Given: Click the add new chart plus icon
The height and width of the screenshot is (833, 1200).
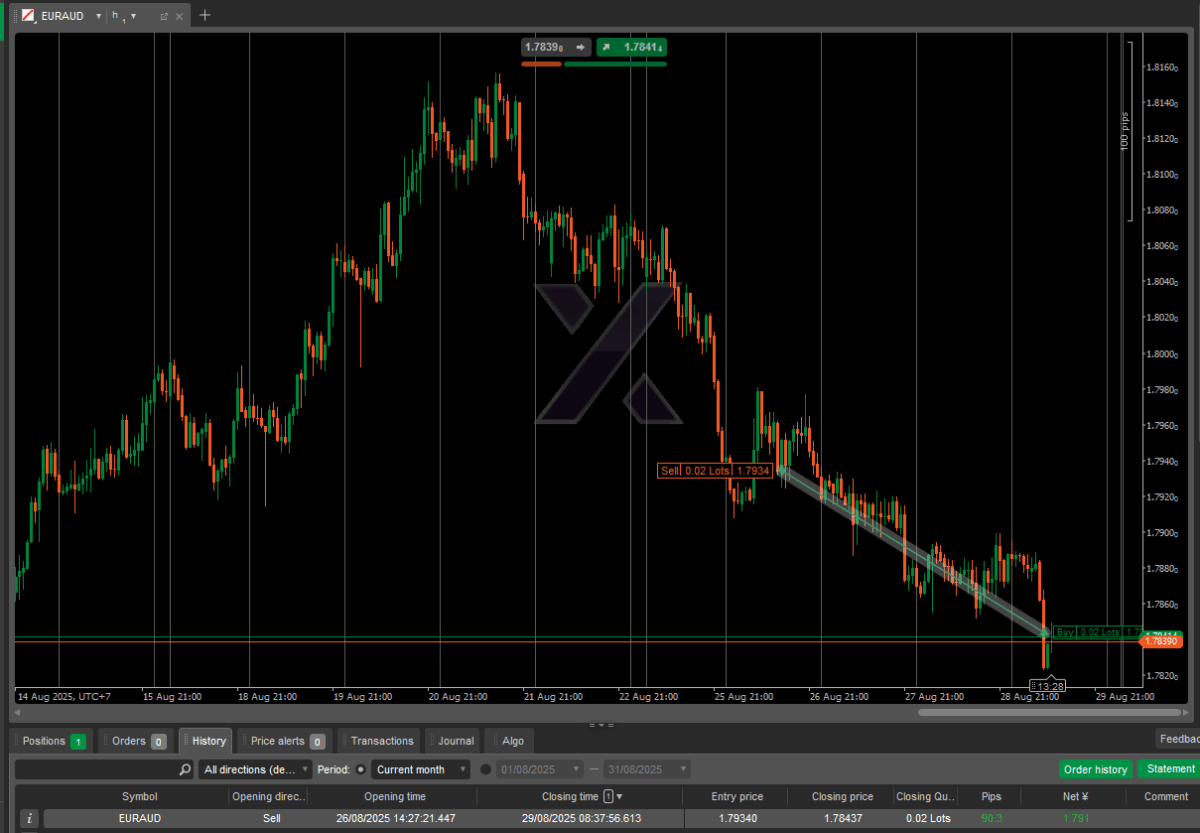Looking at the screenshot, I should coord(205,15).
